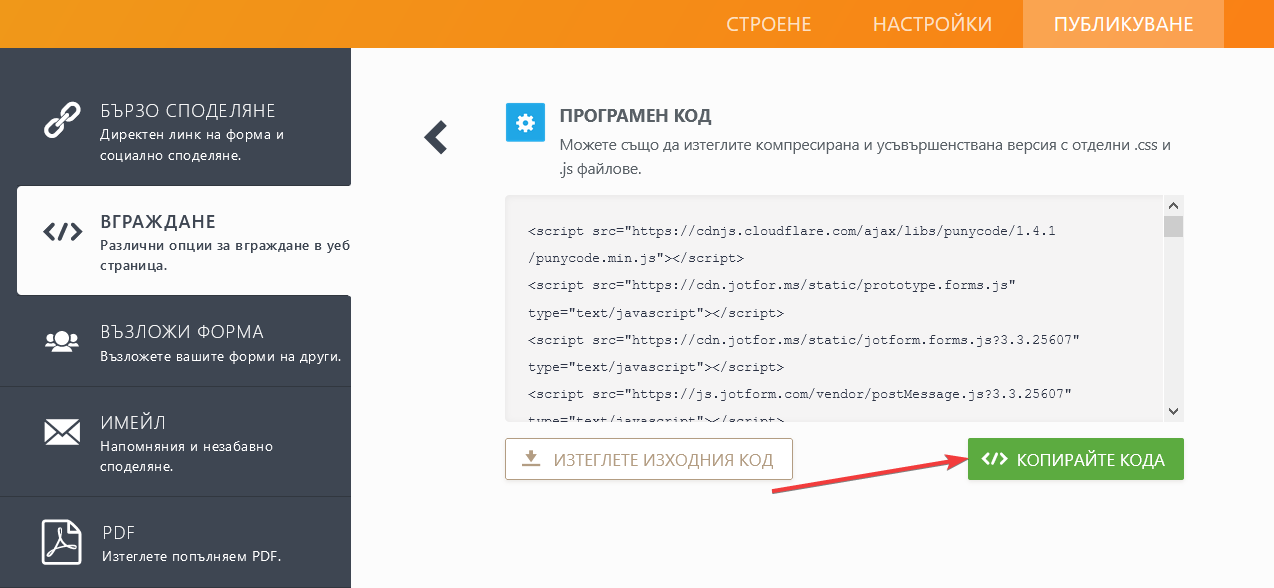Click the download arrow icon in the source code button
This screenshot has height=588, width=1274.
click(x=531, y=459)
